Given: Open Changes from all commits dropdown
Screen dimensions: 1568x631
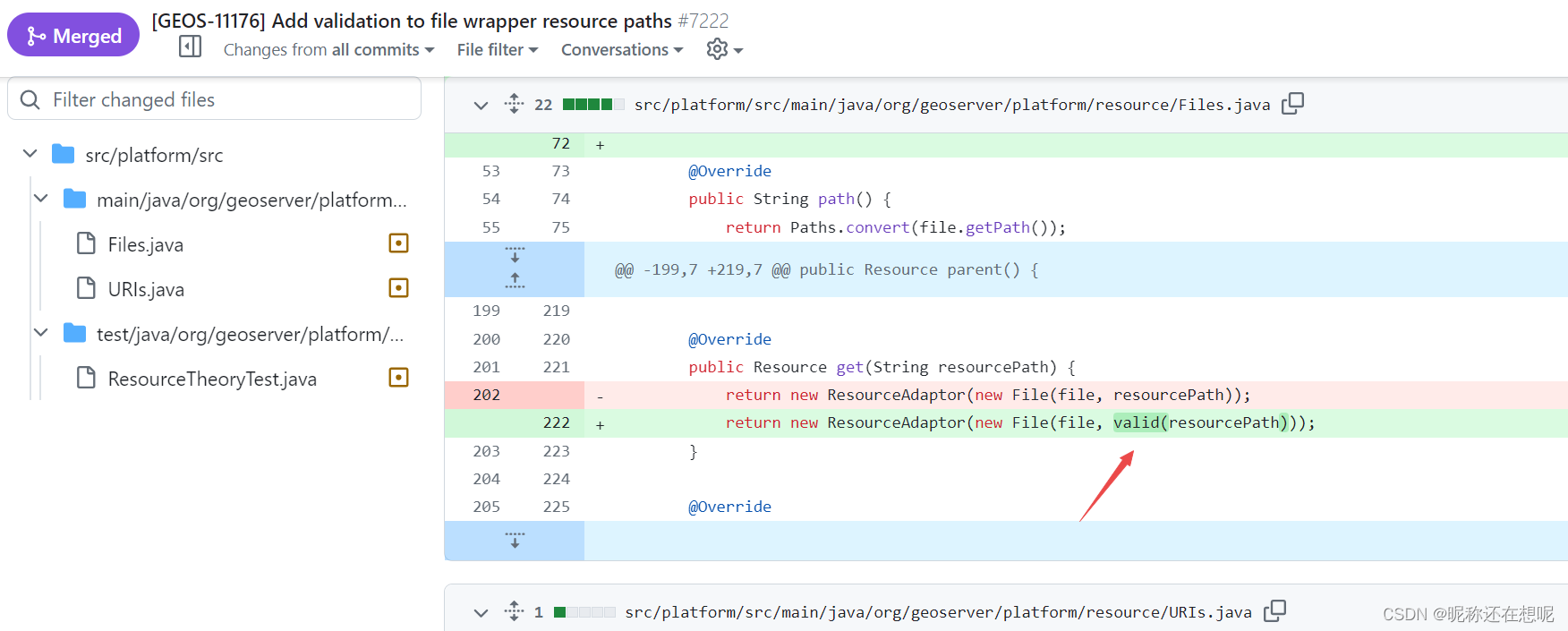Looking at the screenshot, I should click(328, 50).
